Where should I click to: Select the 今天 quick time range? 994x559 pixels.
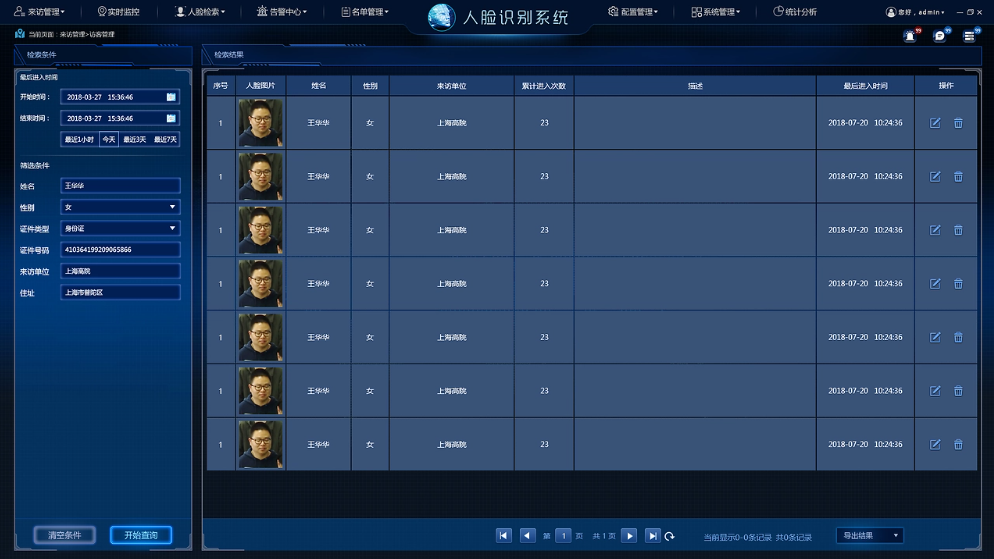click(108, 140)
